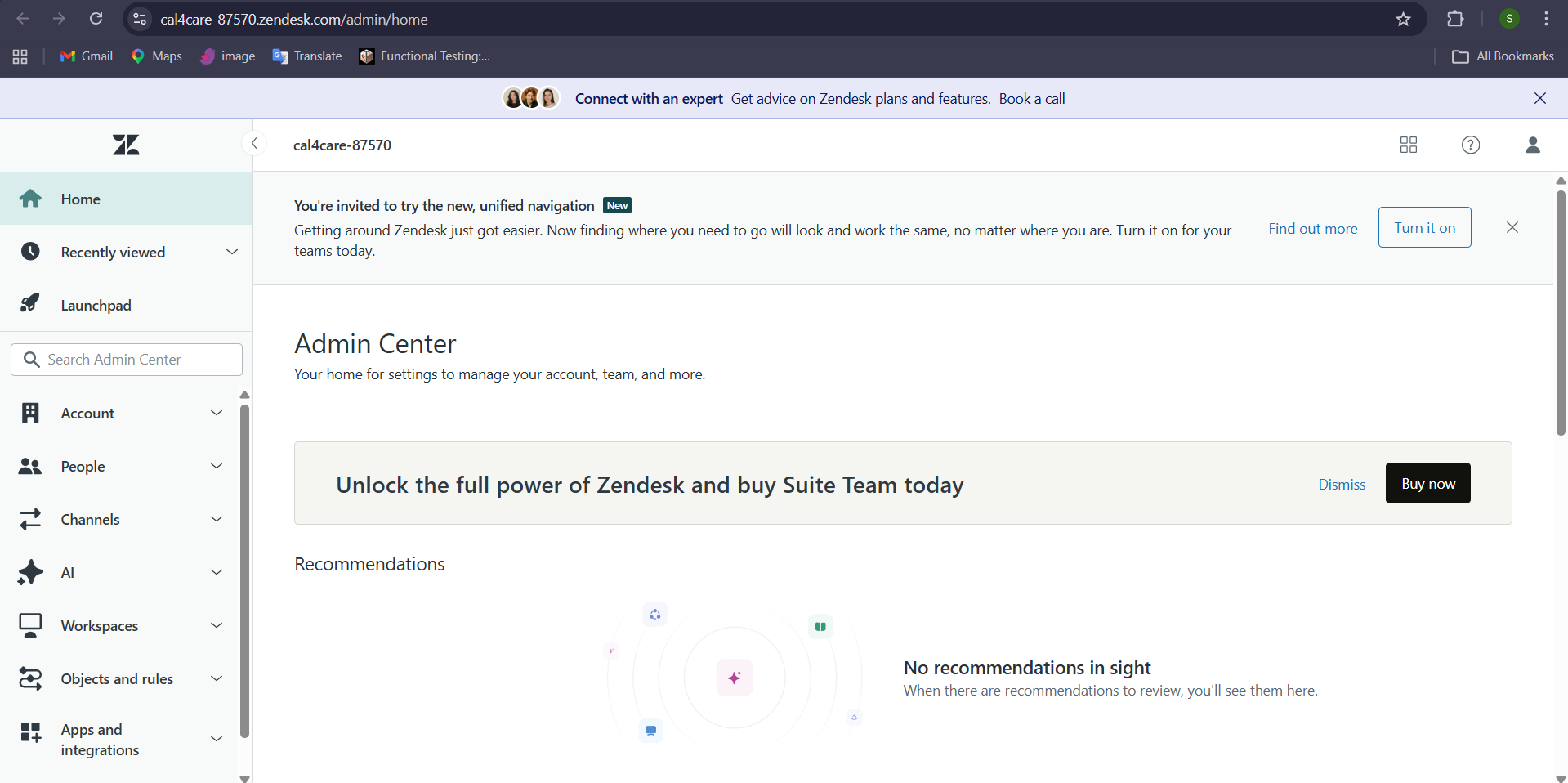Open the Zendesk products grid icon
This screenshot has height=783, width=1568.
pyautogui.click(x=1408, y=145)
